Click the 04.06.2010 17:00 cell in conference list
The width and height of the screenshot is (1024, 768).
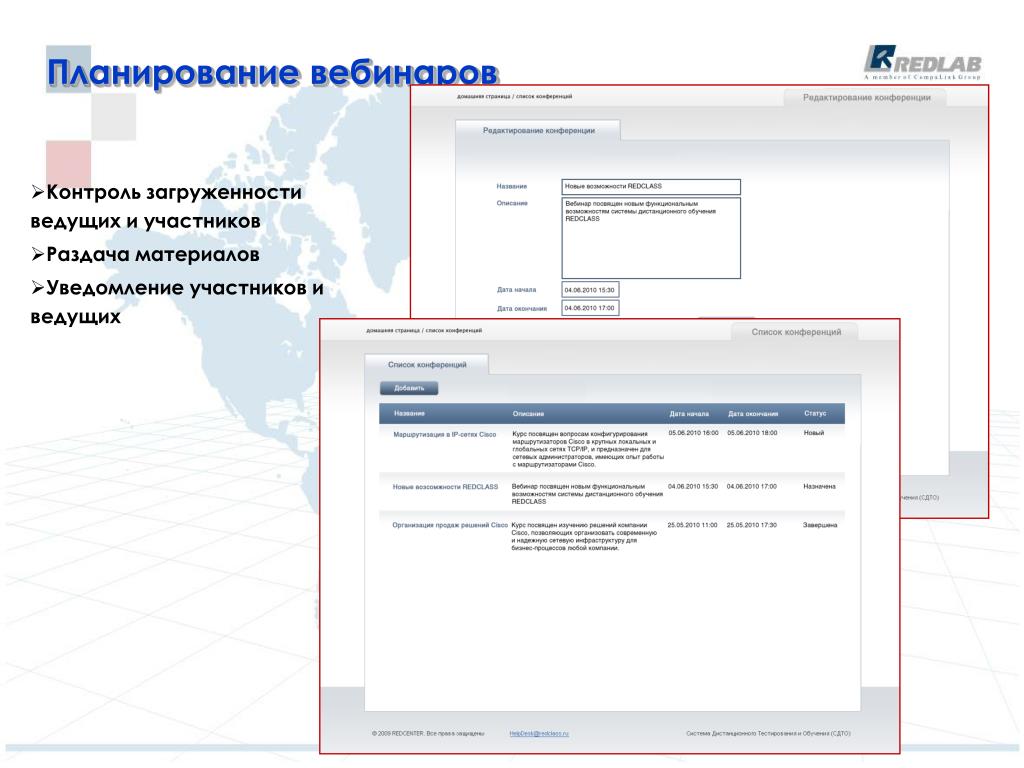point(752,487)
